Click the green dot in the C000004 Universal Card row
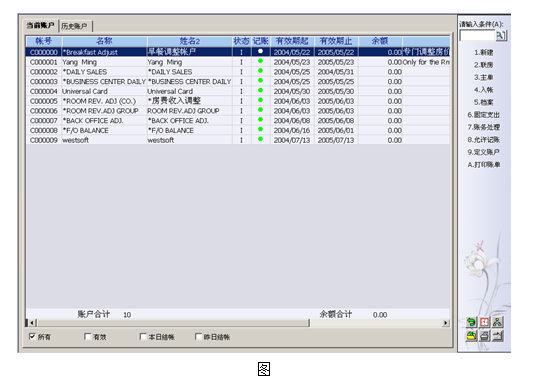The width and height of the screenshot is (538, 381). 260,90
